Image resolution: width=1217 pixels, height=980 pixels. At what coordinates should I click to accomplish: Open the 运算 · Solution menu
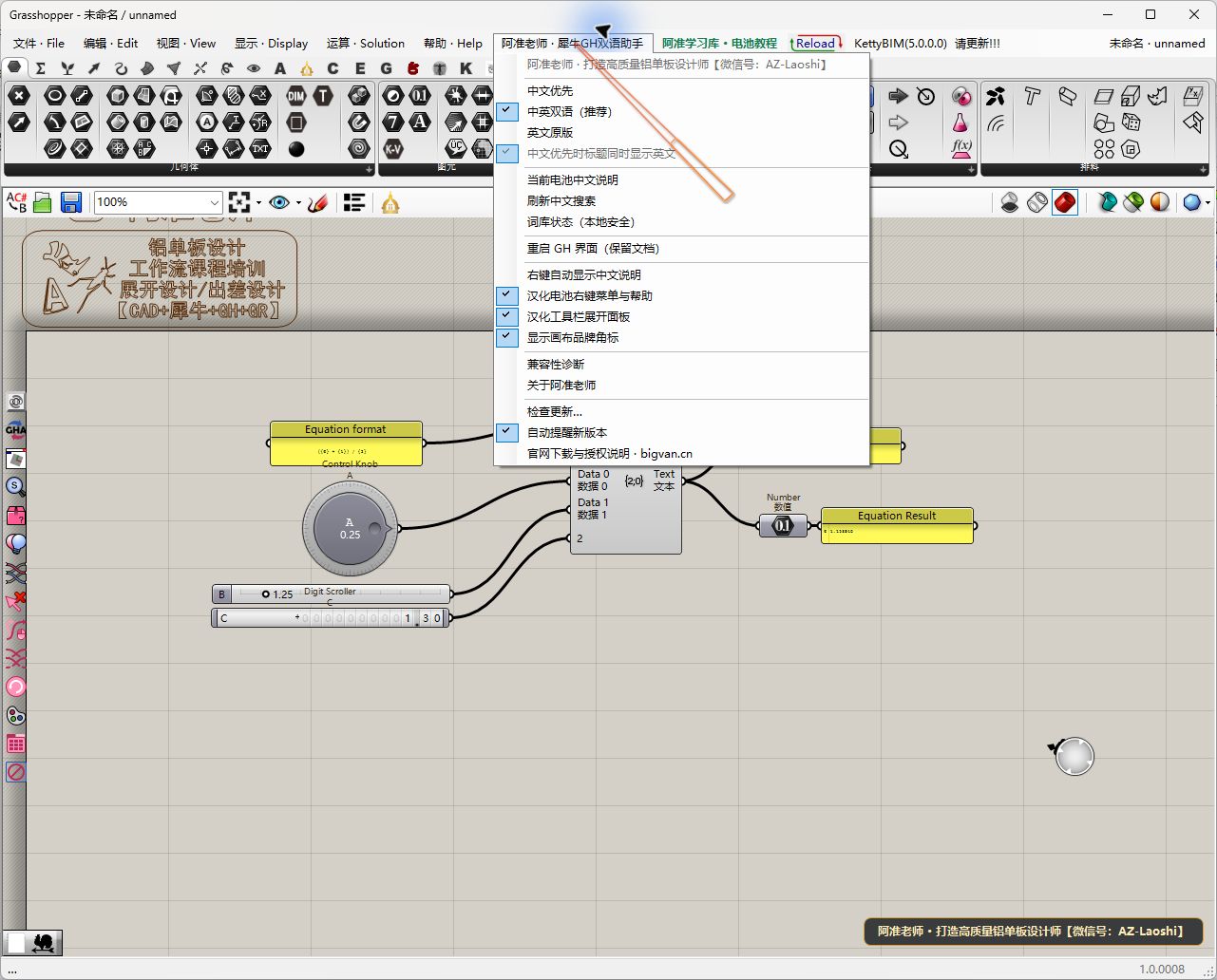coord(365,43)
